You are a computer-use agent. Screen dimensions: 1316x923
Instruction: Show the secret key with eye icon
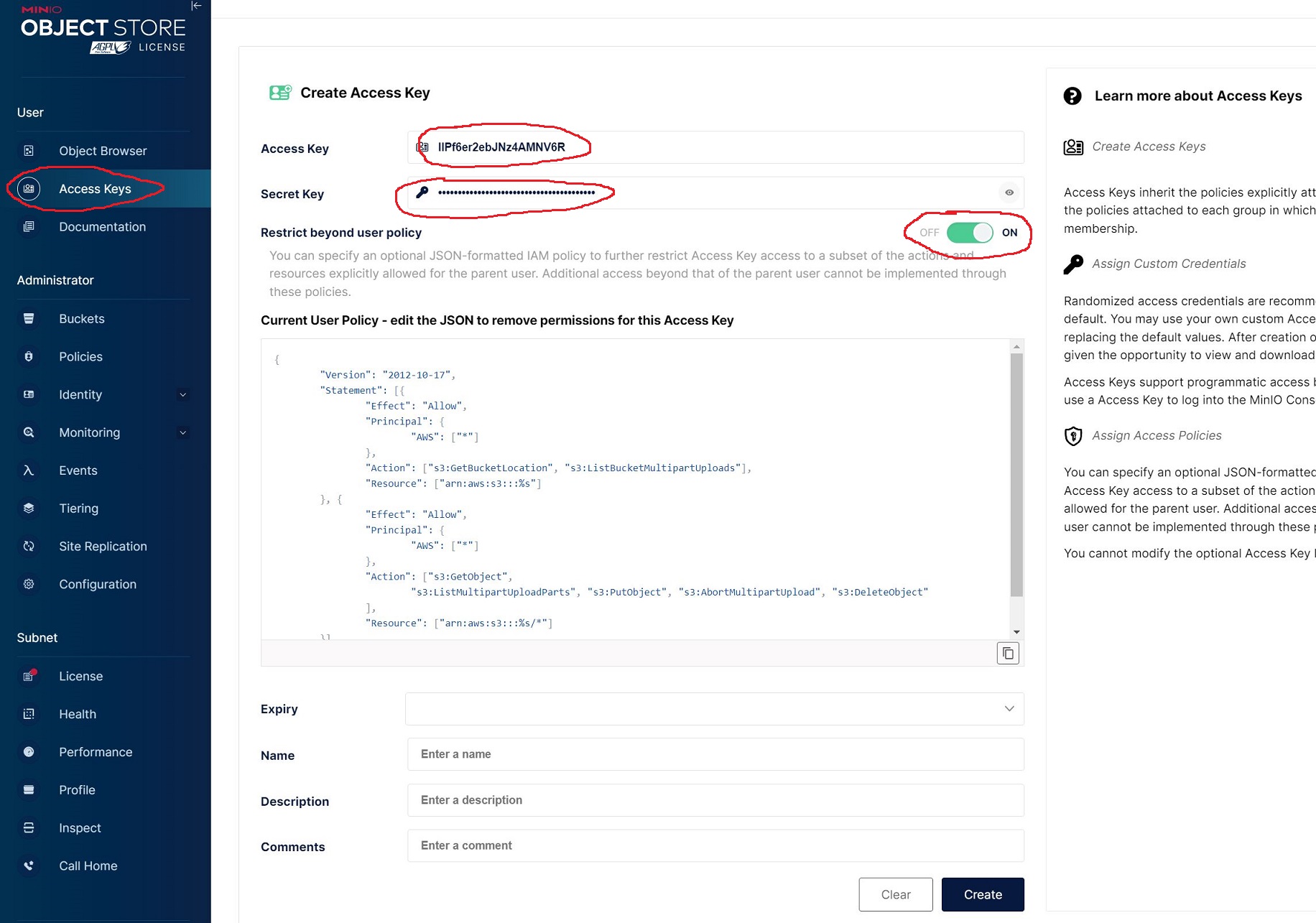click(1009, 193)
